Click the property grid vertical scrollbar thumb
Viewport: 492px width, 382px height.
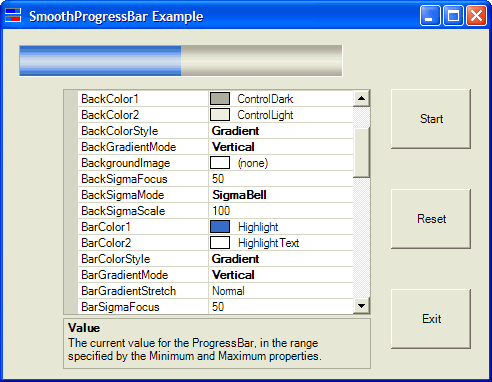(x=361, y=152)
